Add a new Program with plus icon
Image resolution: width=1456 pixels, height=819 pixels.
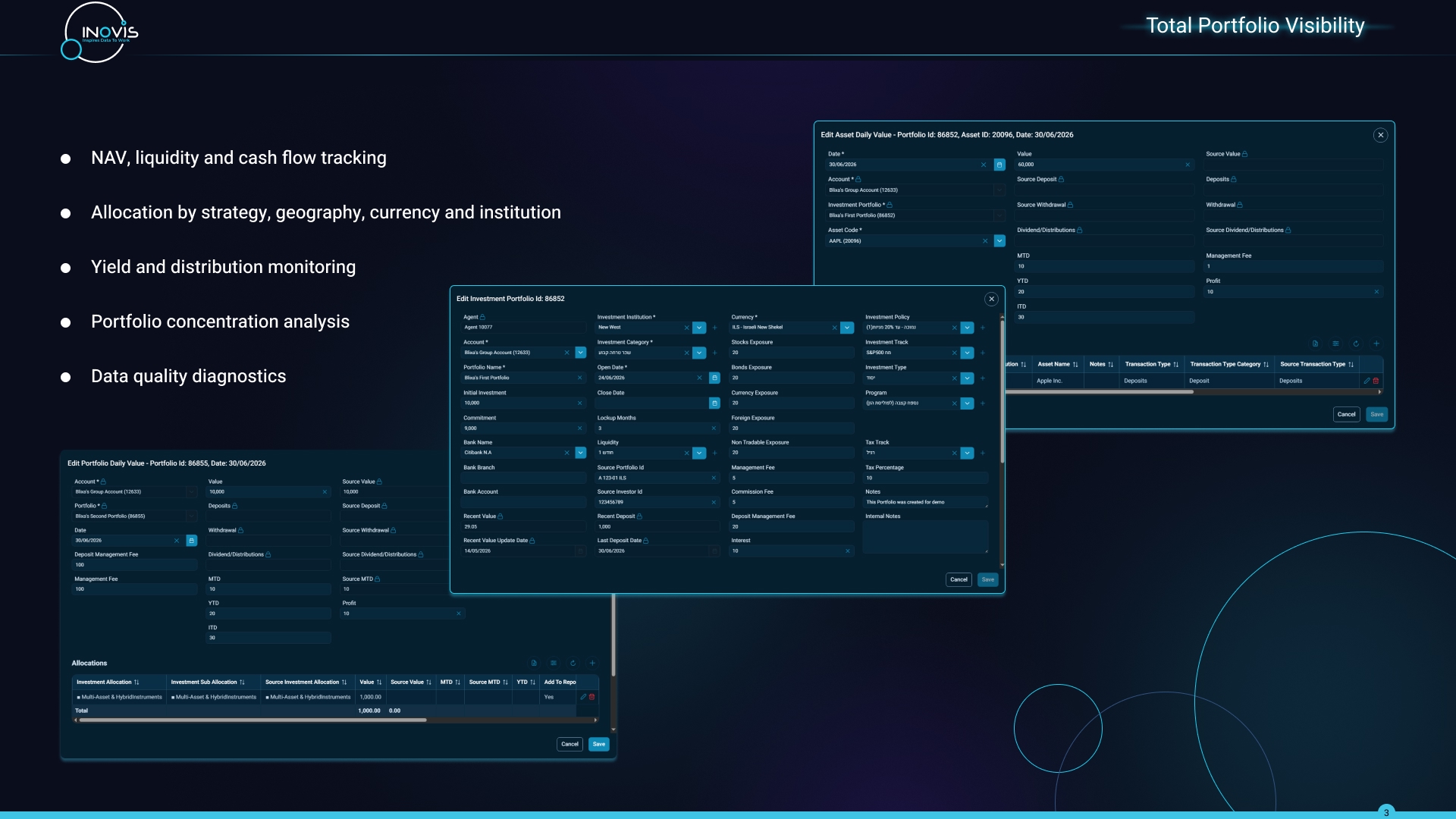(982, 403)
